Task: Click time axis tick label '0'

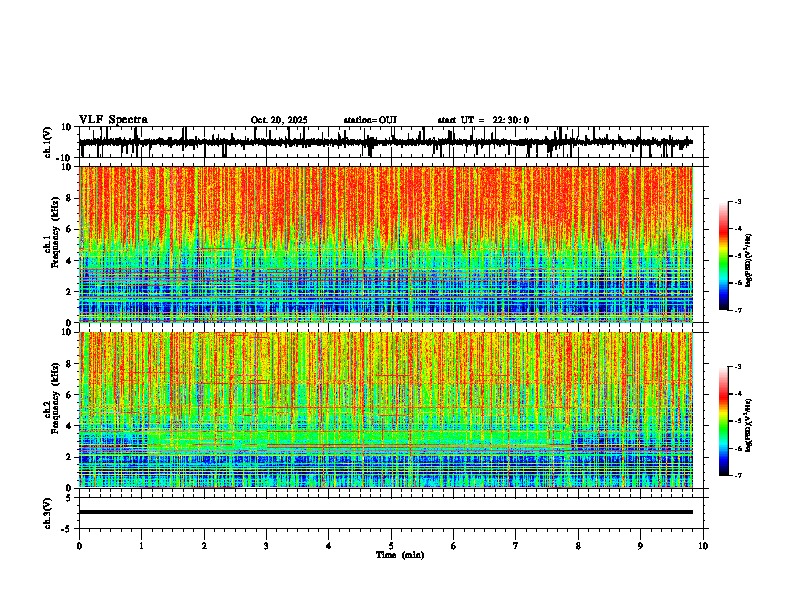Action: 79,546
